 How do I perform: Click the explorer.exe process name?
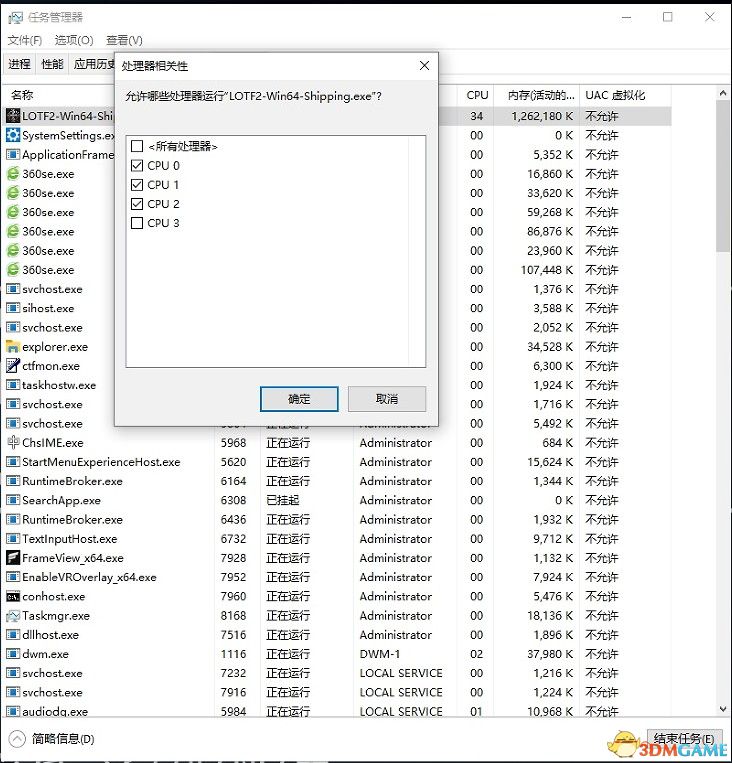[x=55, y=346]
